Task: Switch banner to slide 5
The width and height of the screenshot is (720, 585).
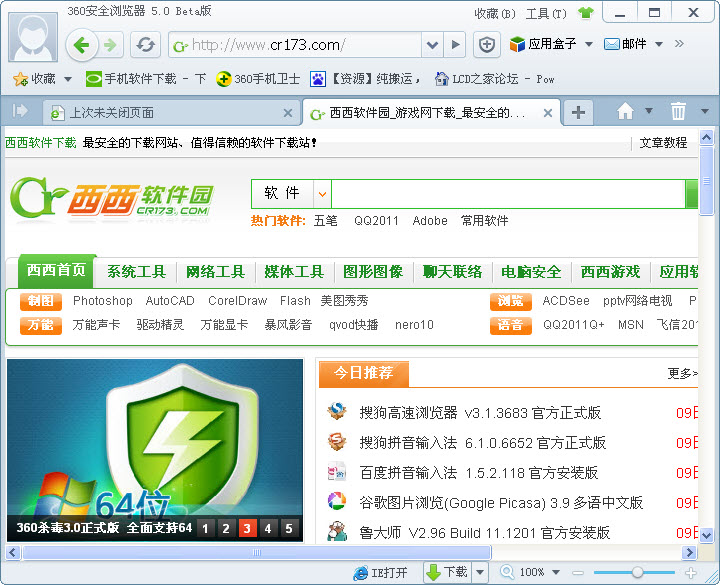Action: (289, 529)
